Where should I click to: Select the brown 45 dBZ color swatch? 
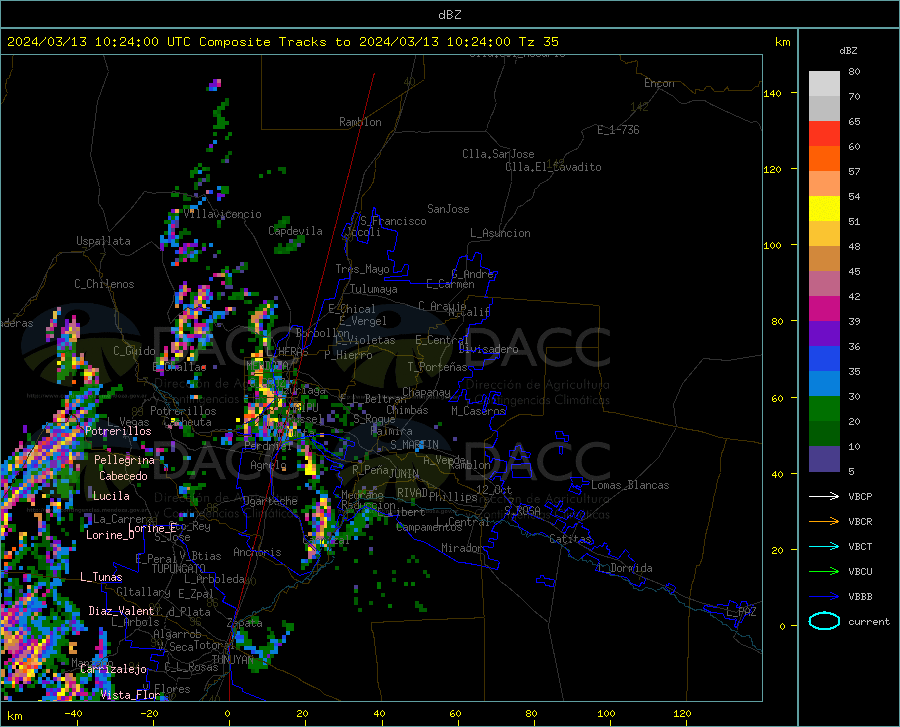824,259
